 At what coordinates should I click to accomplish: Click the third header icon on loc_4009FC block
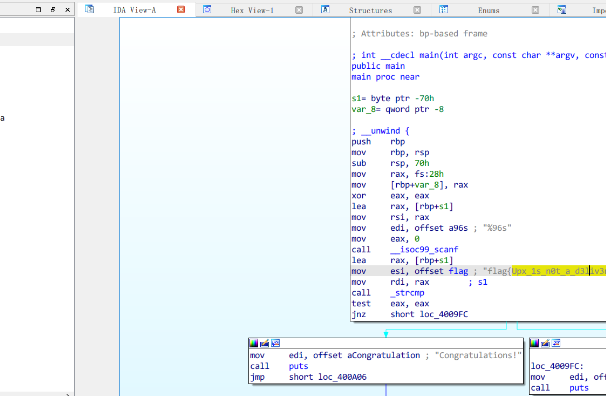click(x=556, y=343)
